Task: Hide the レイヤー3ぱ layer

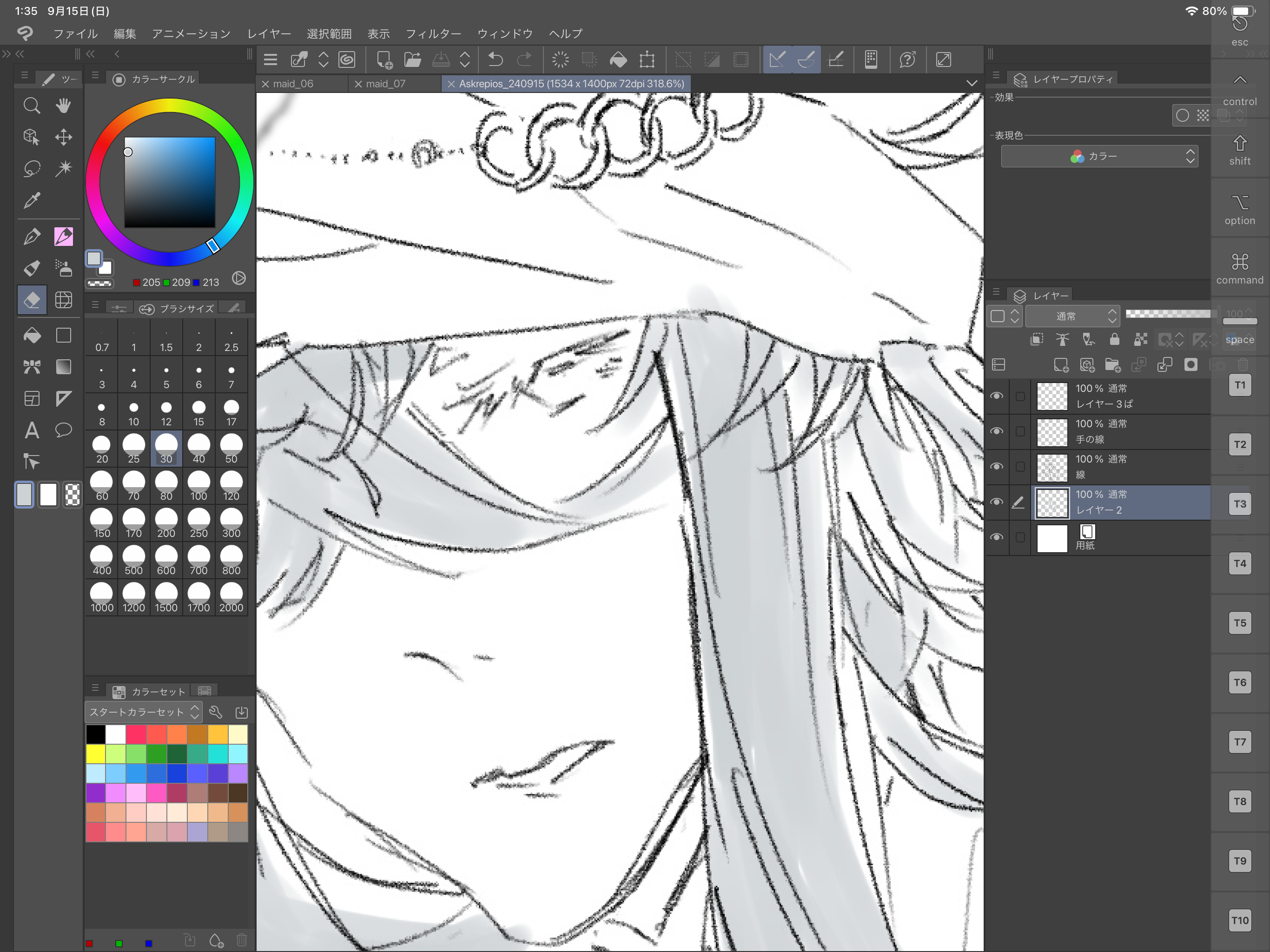Action: point(997,396)
